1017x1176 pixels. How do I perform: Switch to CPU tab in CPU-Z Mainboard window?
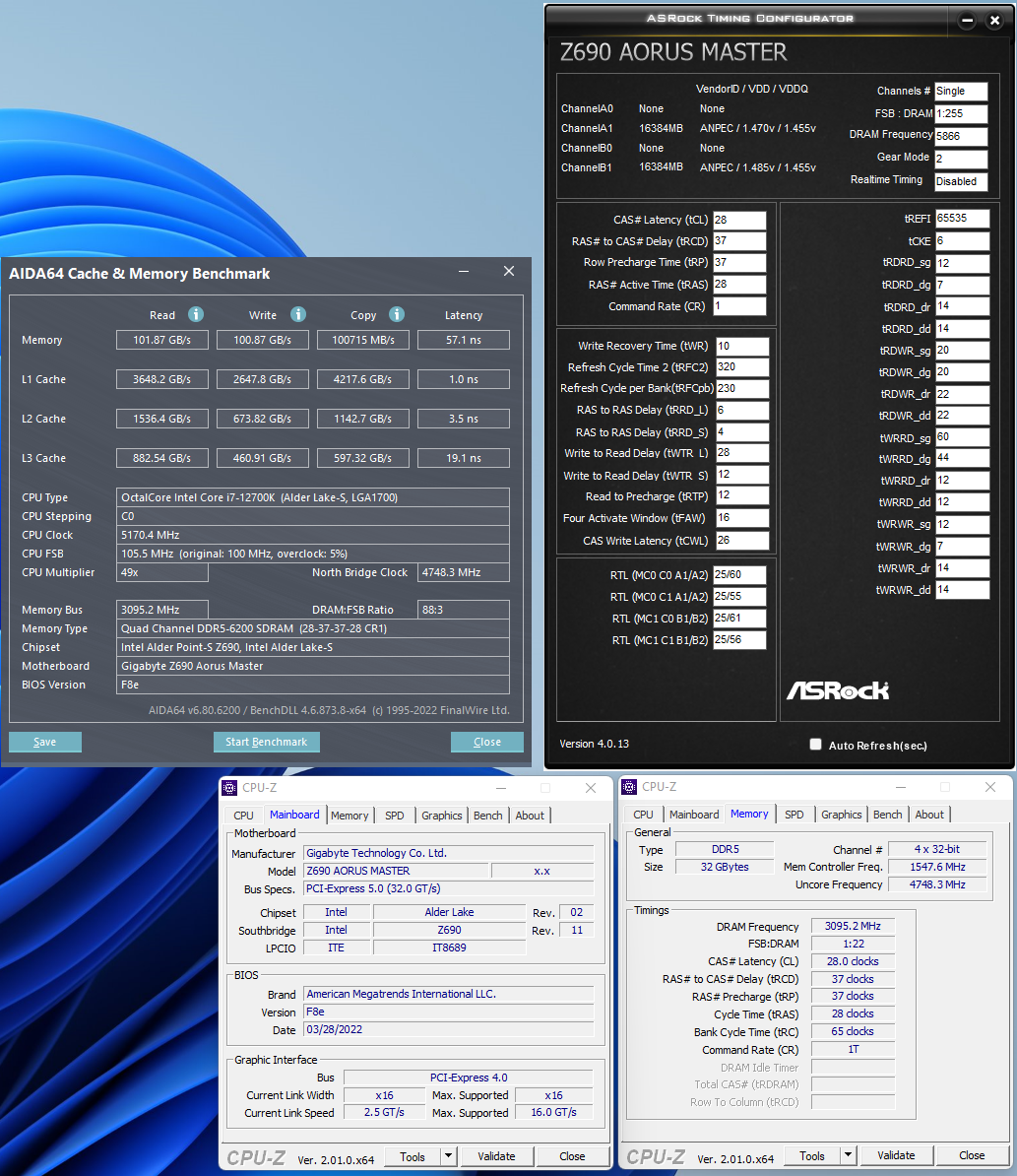pos(243,816)
